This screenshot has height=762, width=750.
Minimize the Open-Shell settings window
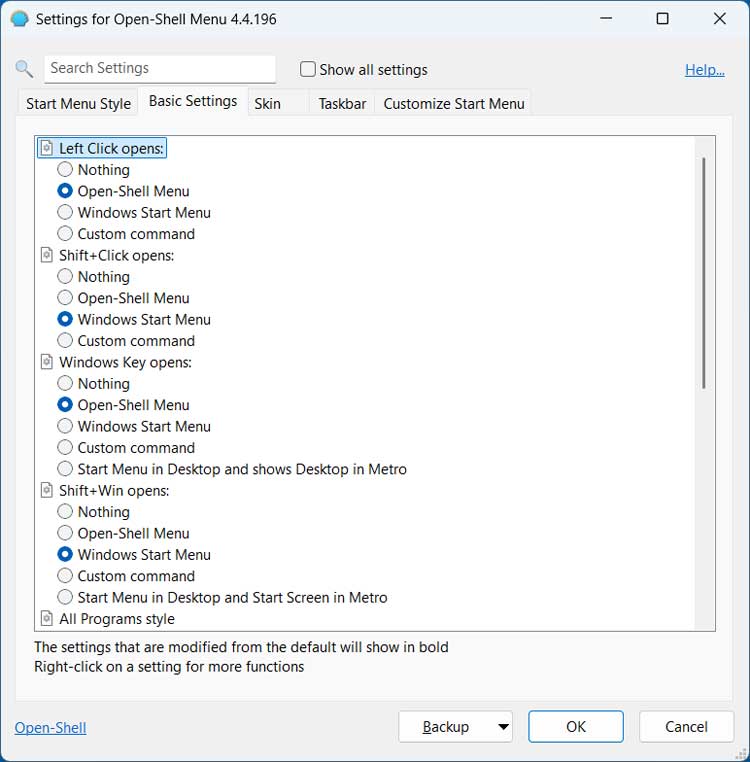click(x=606, y=19)
